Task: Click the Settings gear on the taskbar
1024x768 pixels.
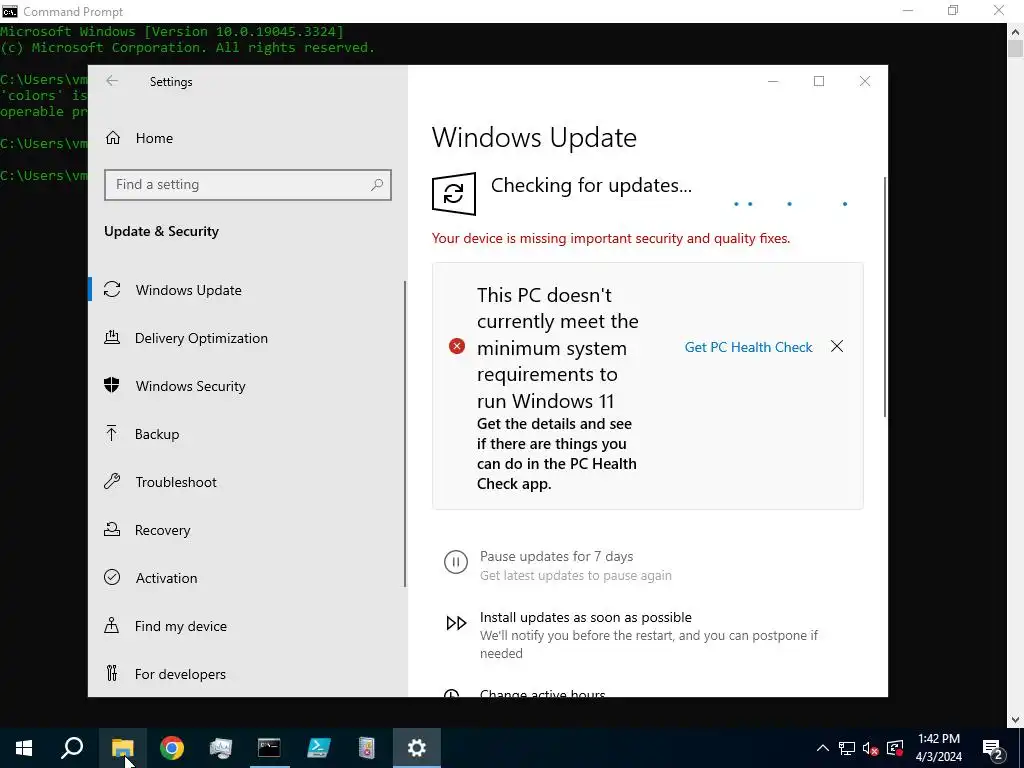Action: point(417,748)
